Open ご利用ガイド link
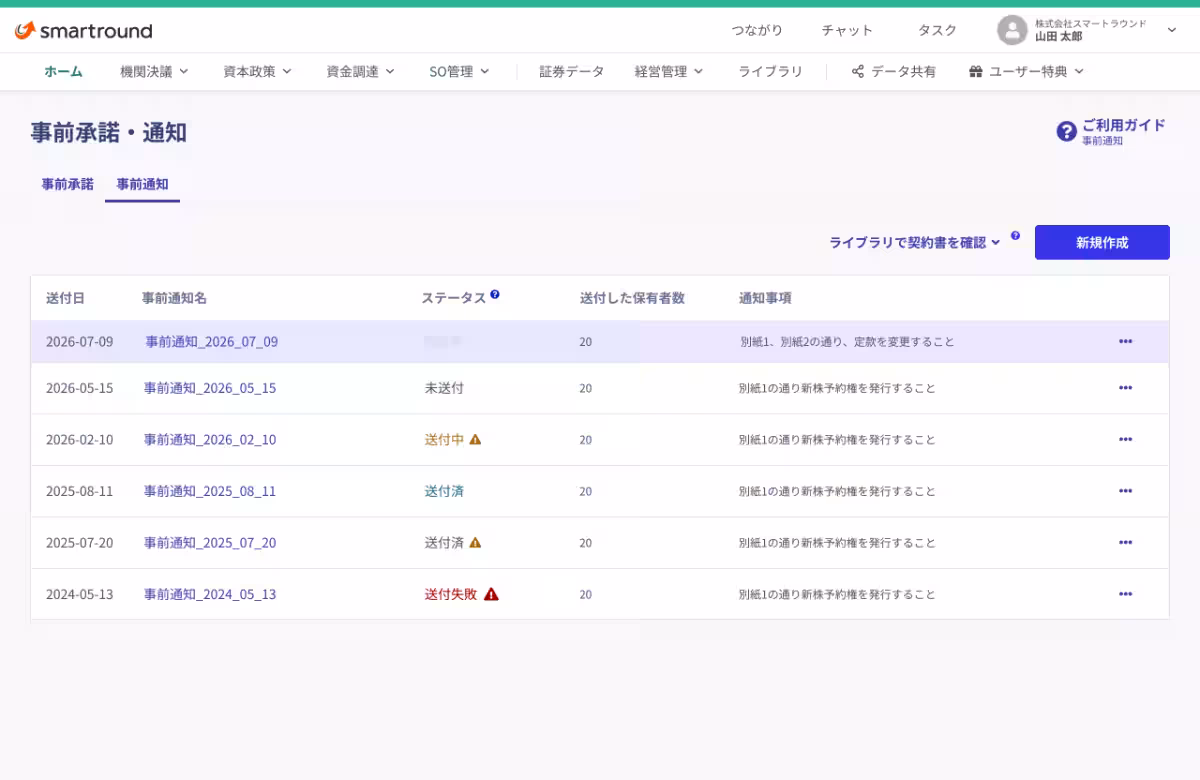 pos(1124,125)
